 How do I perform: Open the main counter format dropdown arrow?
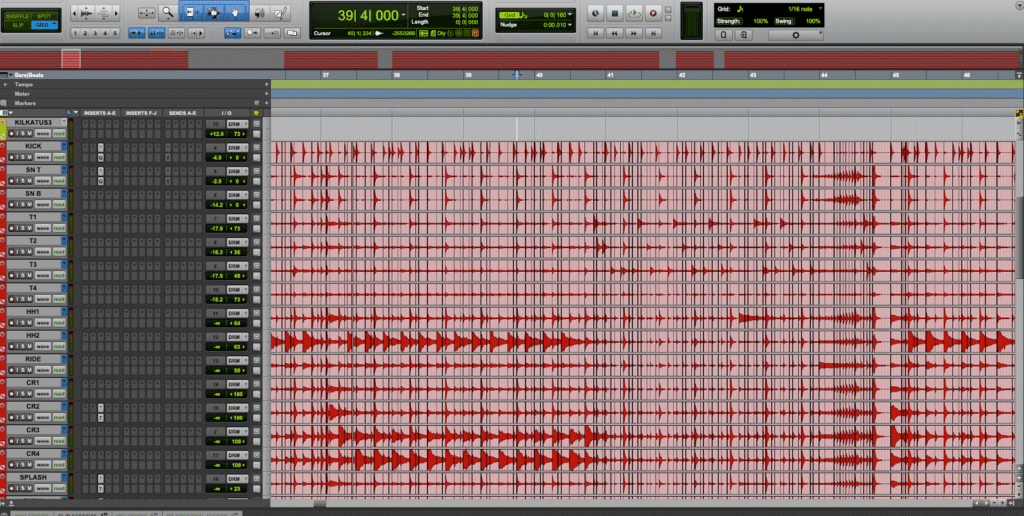click(404, 15)
